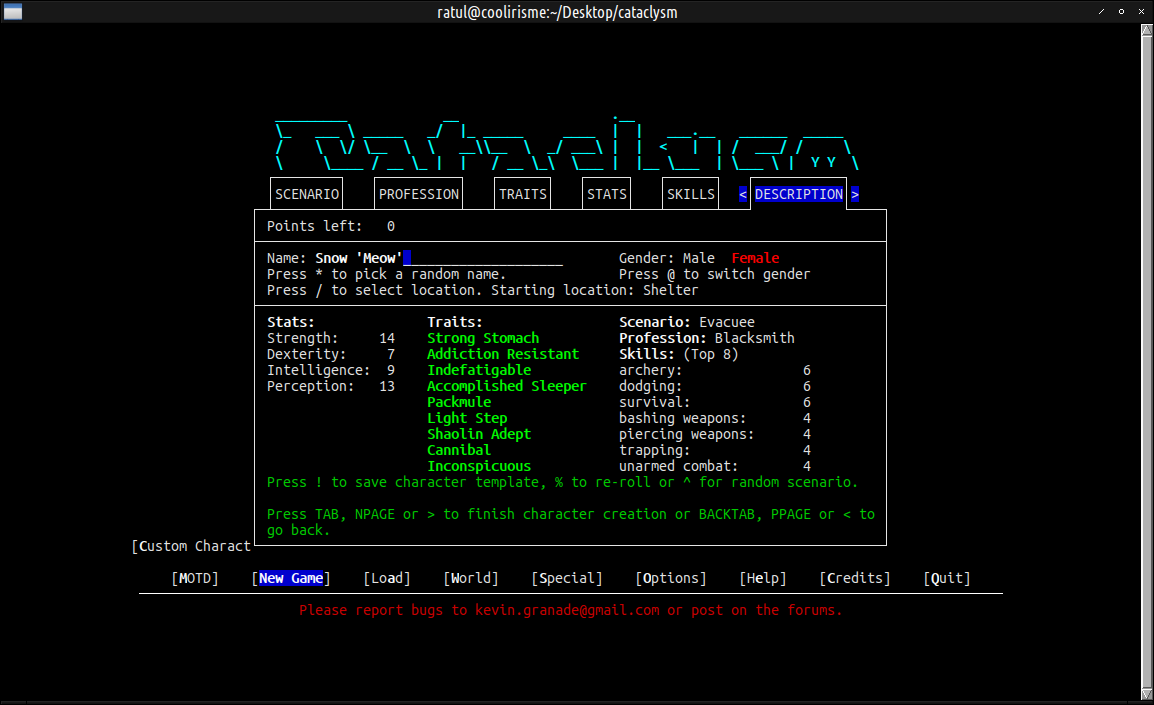
Task: Click the bashing weapons skill row
Action: (715, 418)
